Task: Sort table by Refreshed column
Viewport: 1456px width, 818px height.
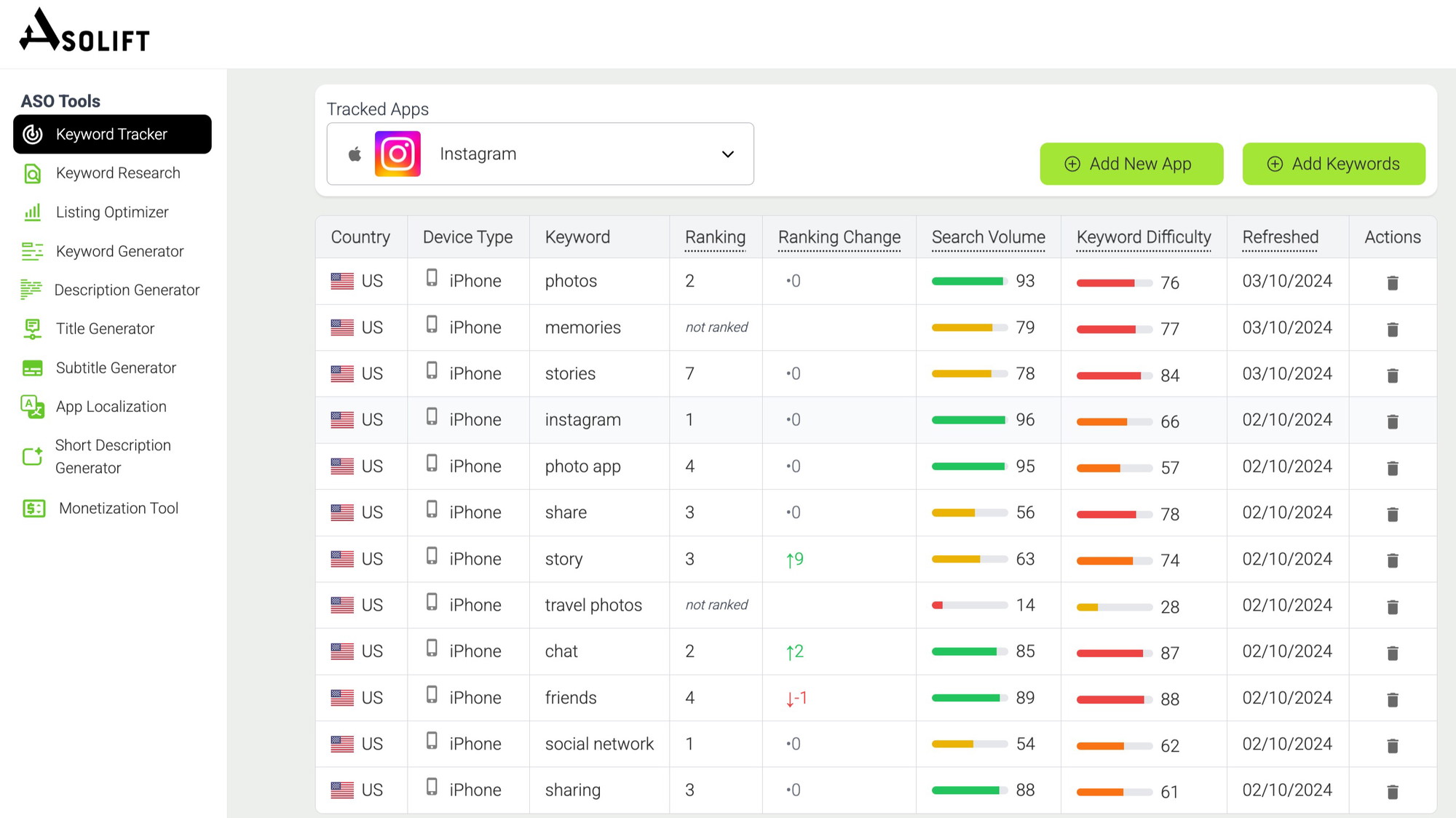Action: point(1281,237)
